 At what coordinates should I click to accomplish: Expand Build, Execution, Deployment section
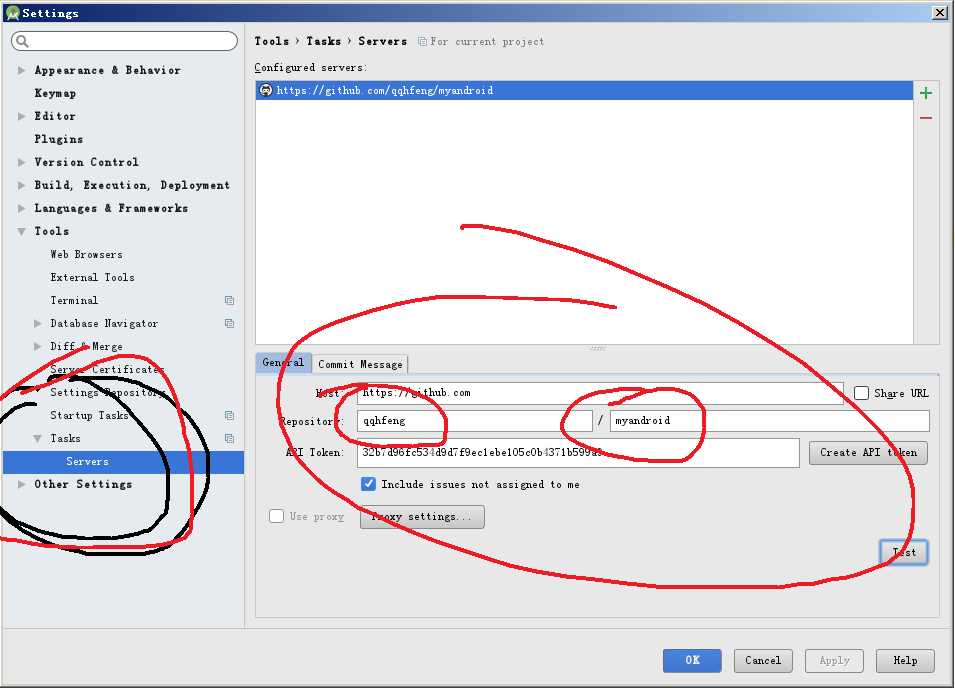point(22,185)
